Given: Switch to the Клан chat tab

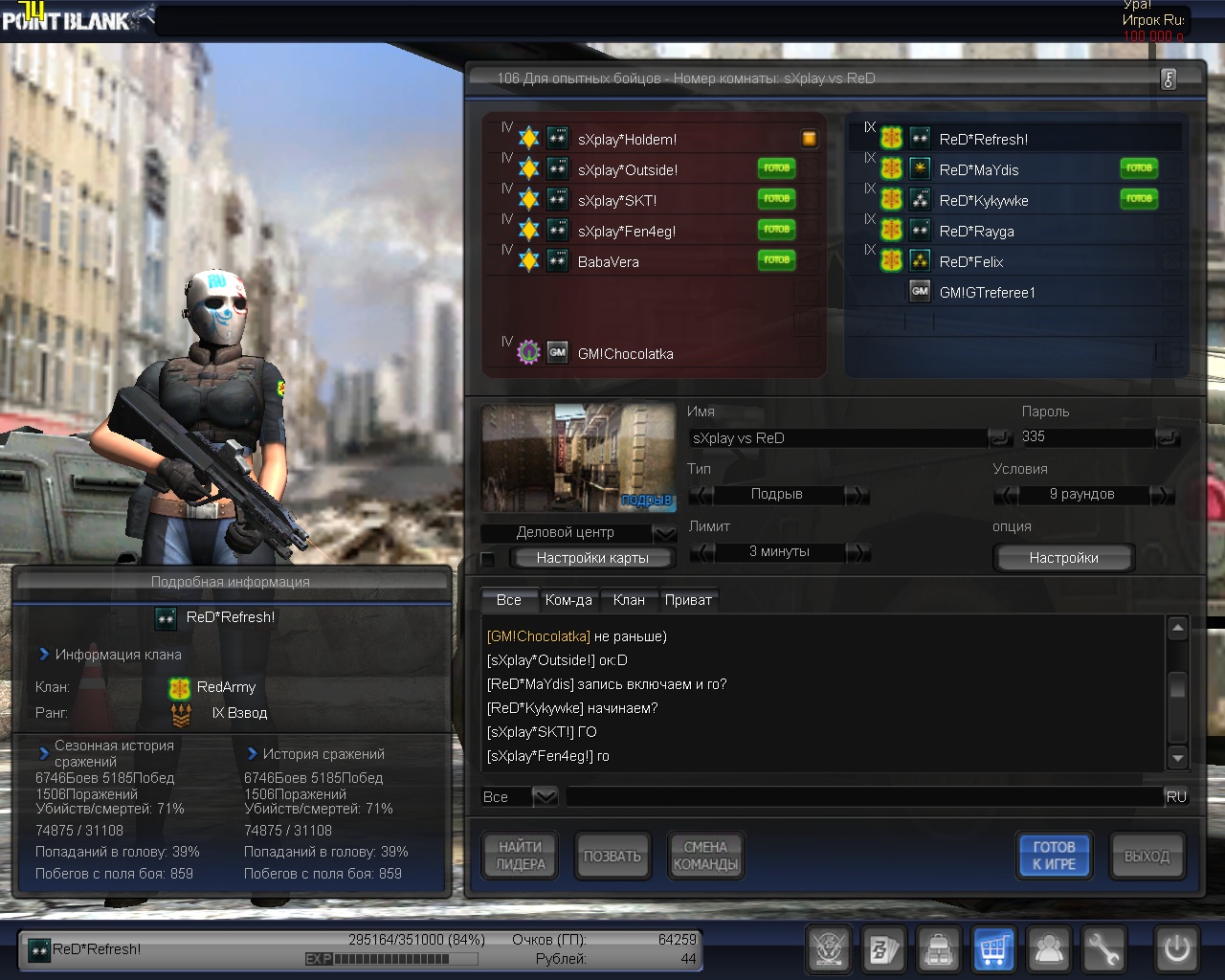Looking at the screenshot, I should pos(629,600).
